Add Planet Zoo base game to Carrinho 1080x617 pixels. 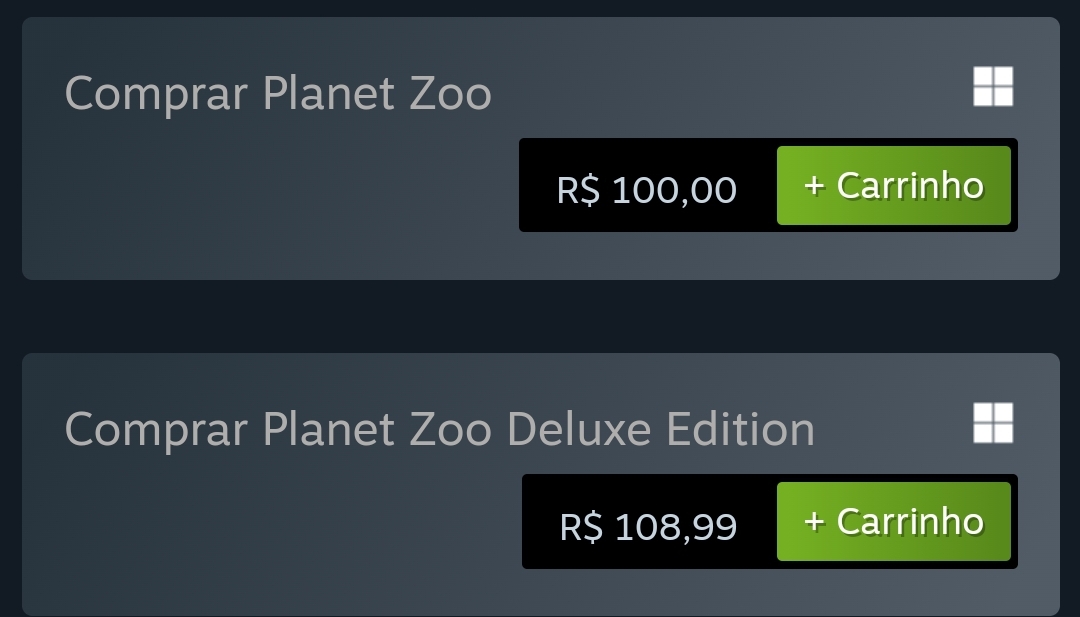(893, 185)
